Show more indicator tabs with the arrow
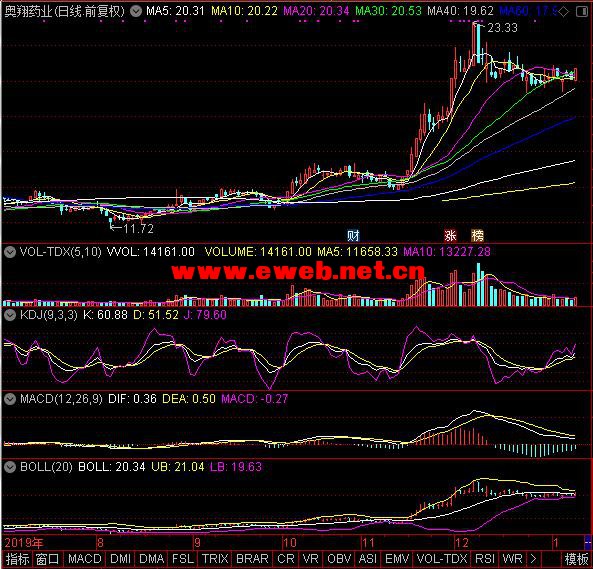 533,558
